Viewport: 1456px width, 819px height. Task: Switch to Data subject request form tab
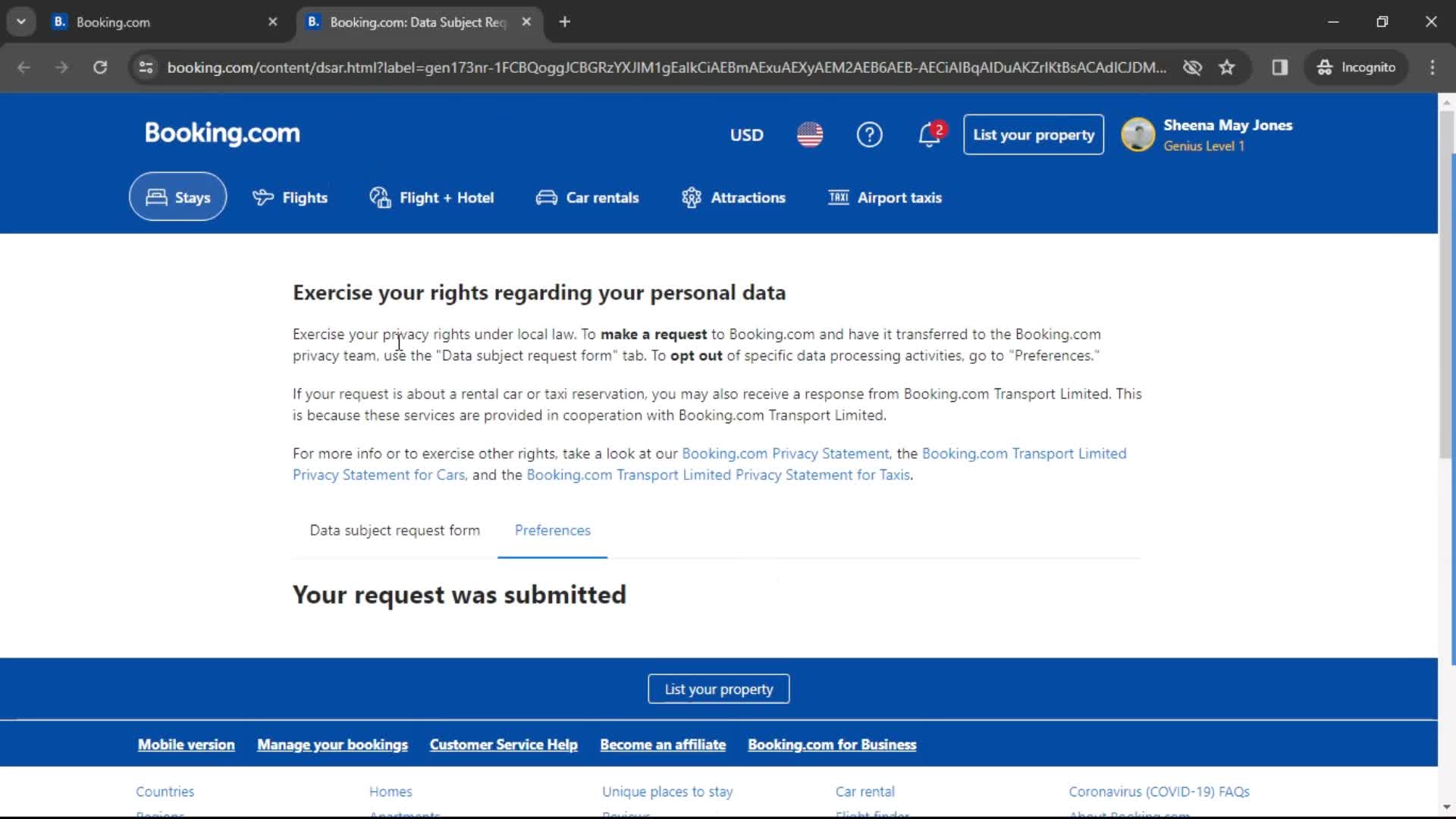(x=394, y=530)
